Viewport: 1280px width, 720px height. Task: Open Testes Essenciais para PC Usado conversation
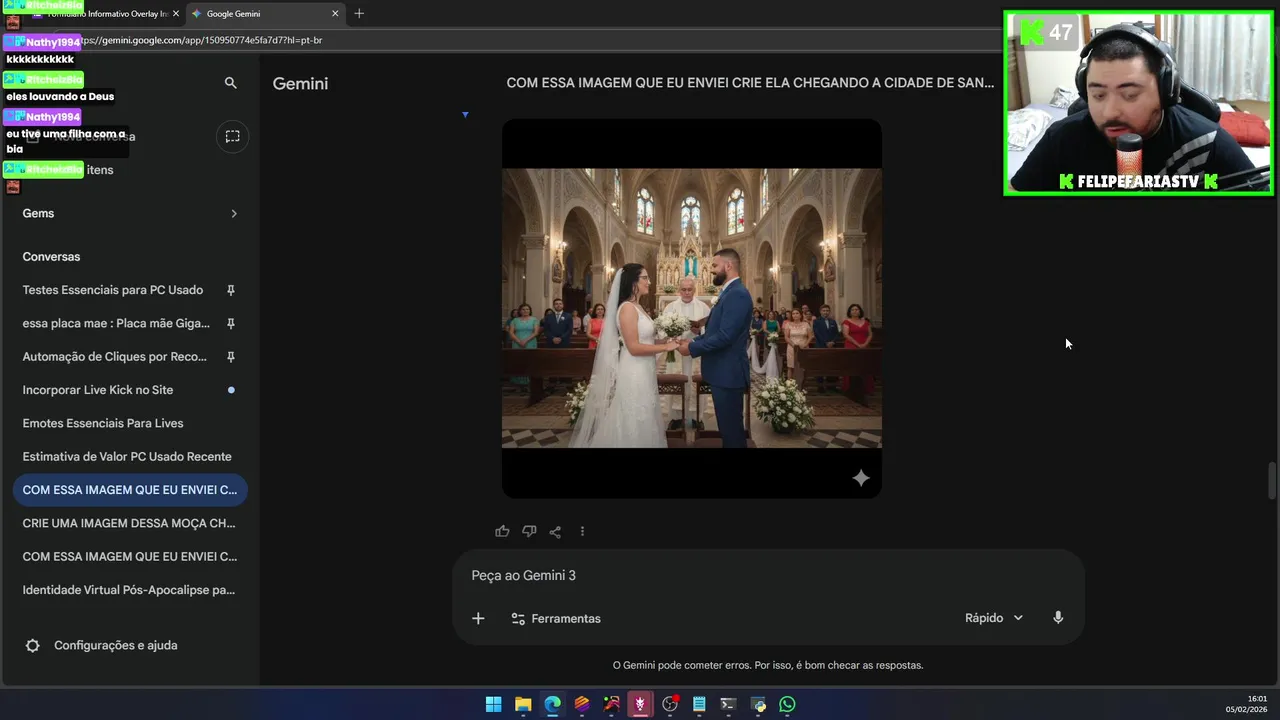(113, 290)
